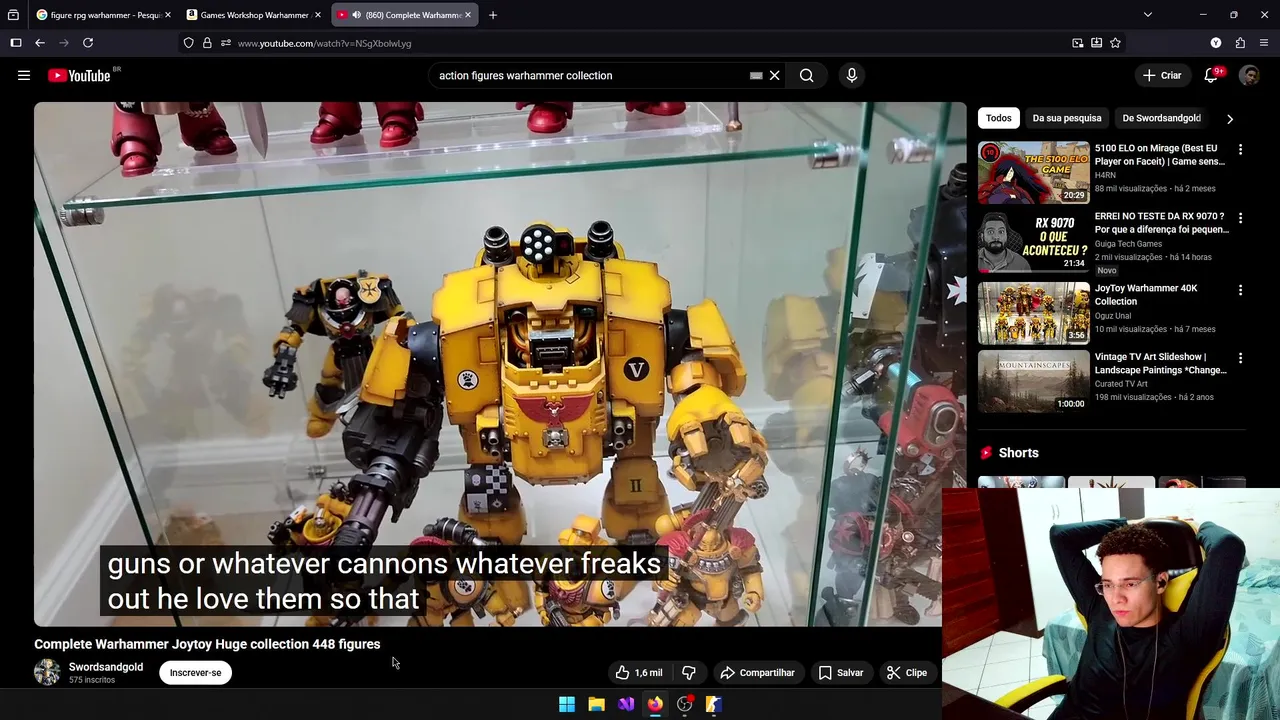Open site permissions icon in address bar
The width and height of the screenshot is (1280, 720).
[226, 43]
